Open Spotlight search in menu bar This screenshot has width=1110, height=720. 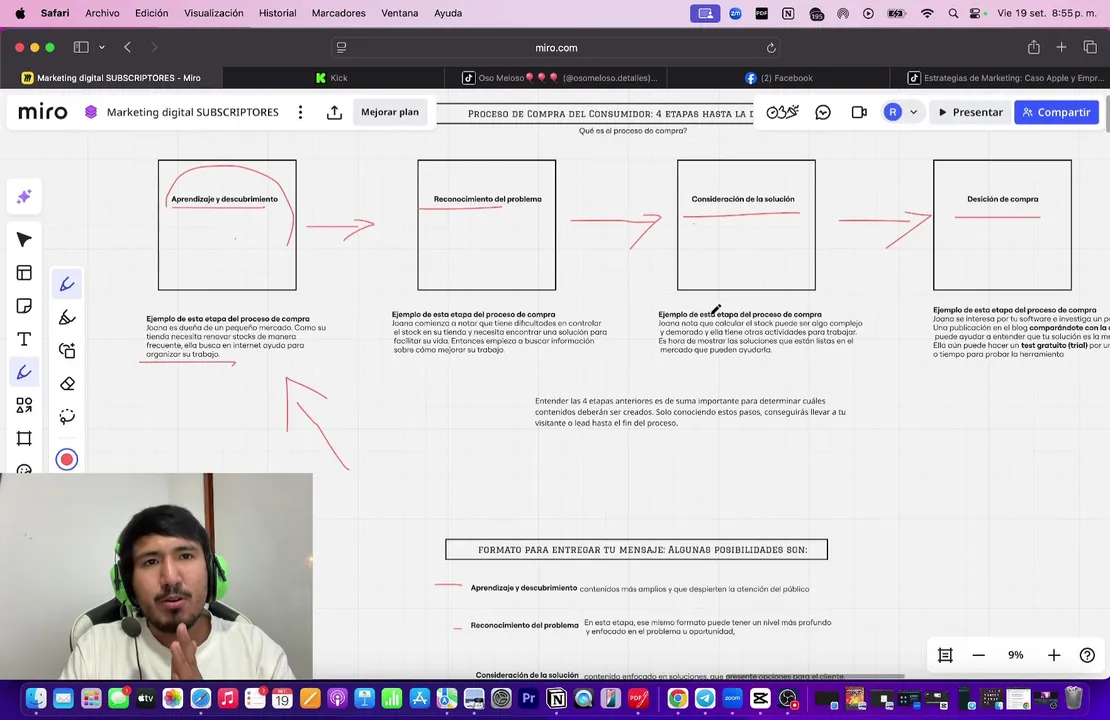[953, 13]
